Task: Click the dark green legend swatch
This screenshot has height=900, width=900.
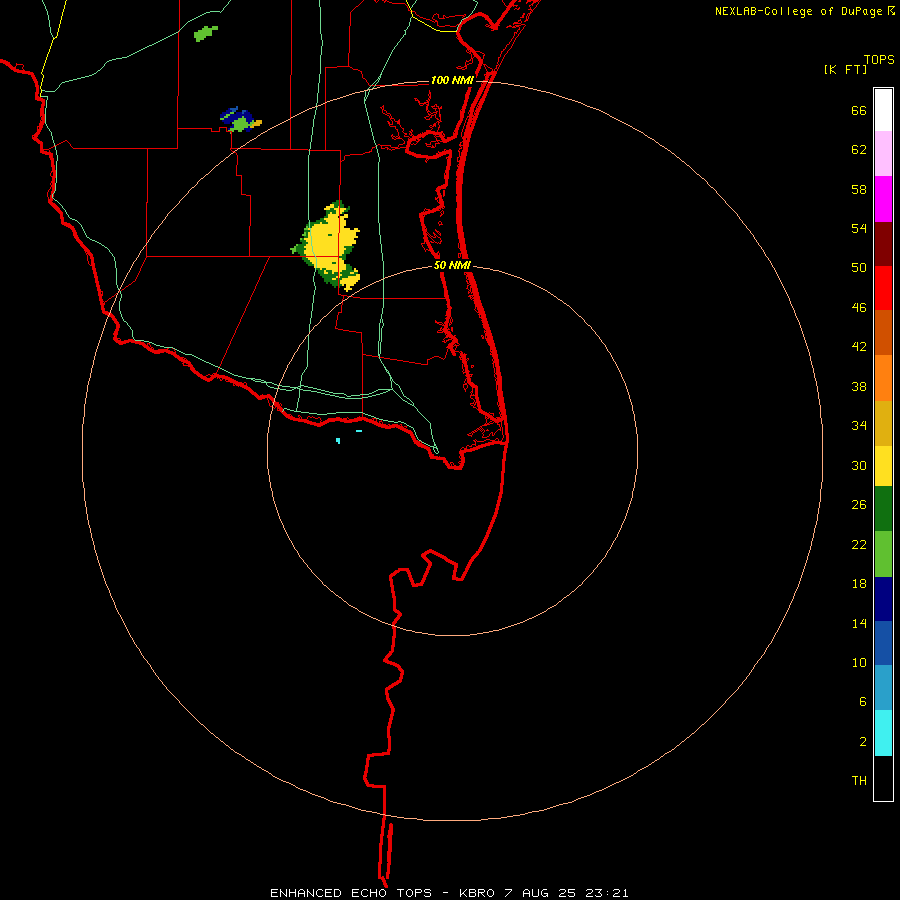Action: pyautogui.click(x=883, y=509)
